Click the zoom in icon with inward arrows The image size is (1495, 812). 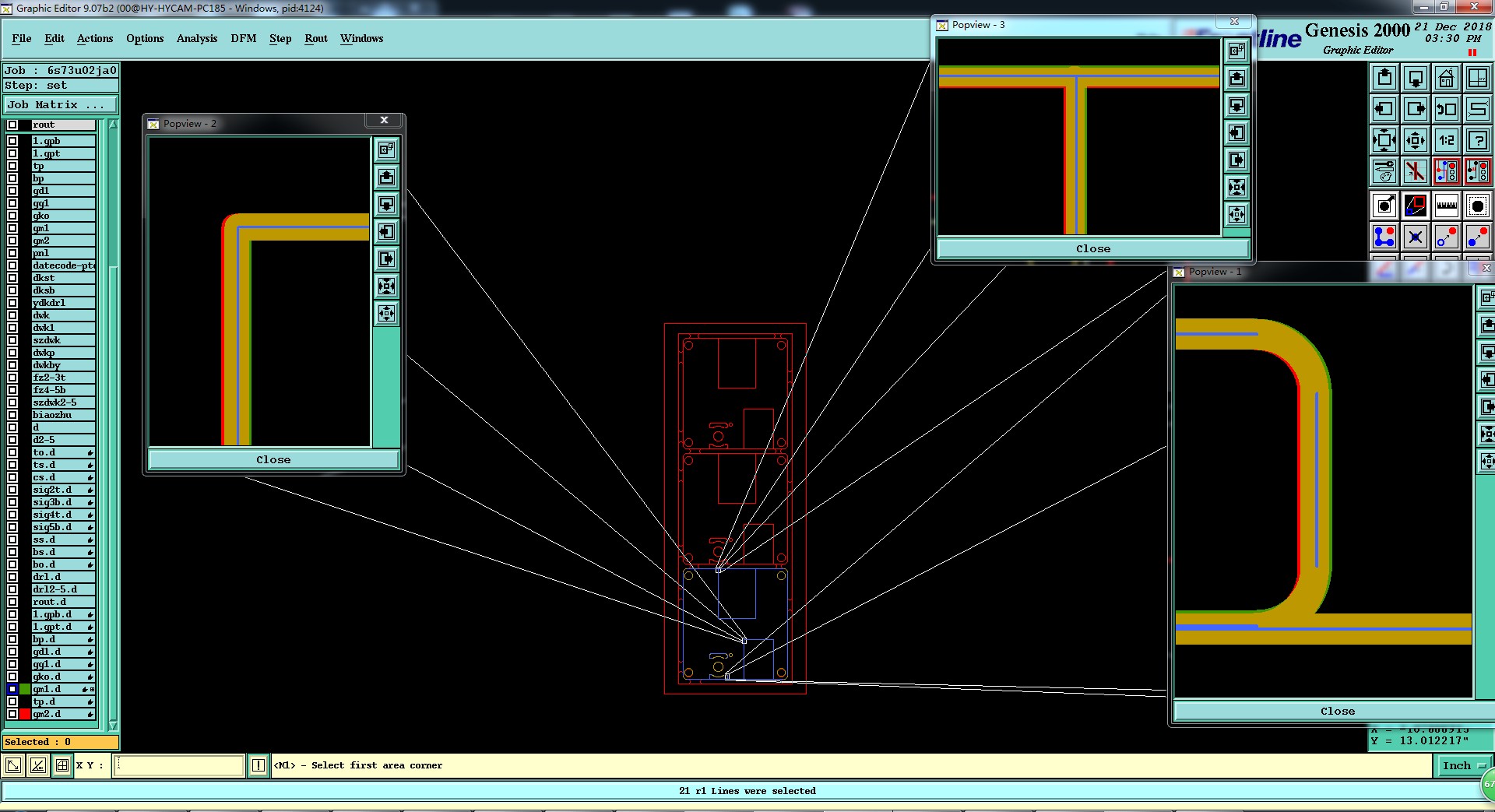pos(1384,140)
